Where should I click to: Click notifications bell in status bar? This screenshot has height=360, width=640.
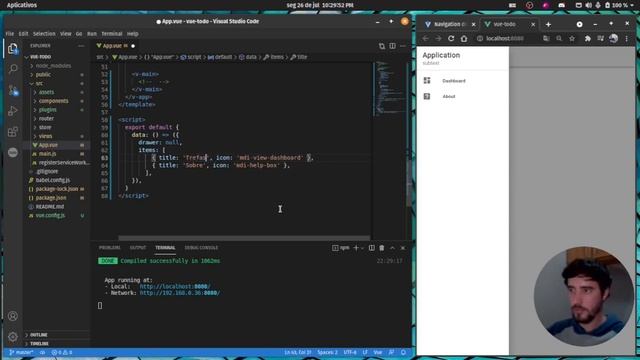click(x=403, y=352)
